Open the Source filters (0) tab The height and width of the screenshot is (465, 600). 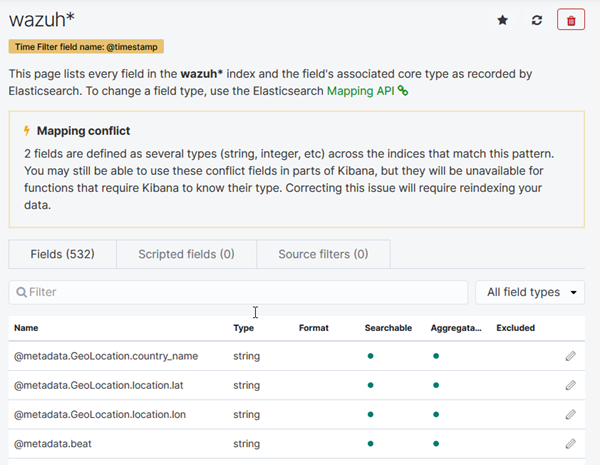323,254
